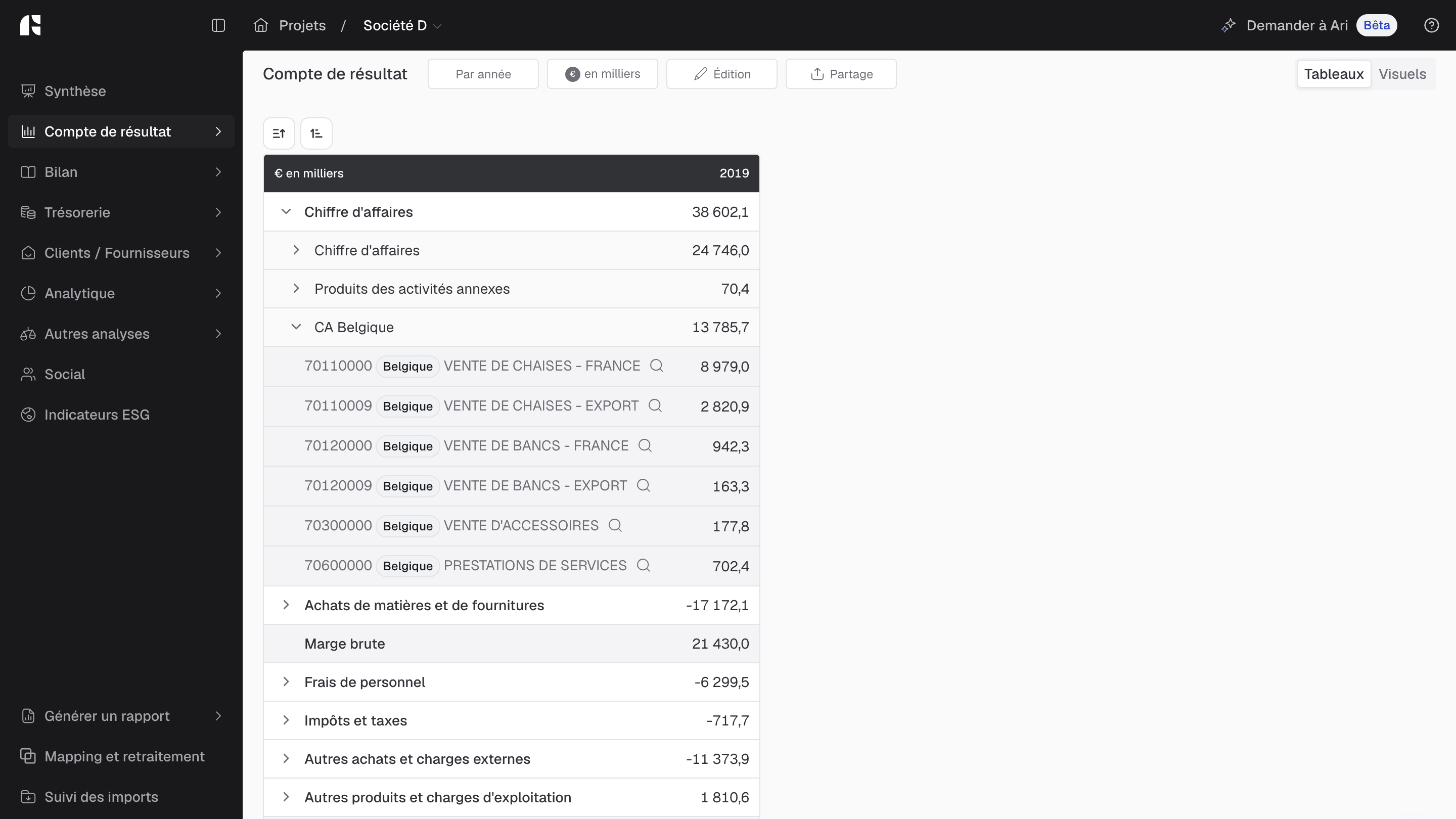Expand Impôts et taxes row
1456x819 pixels.
tap(286, 720)
